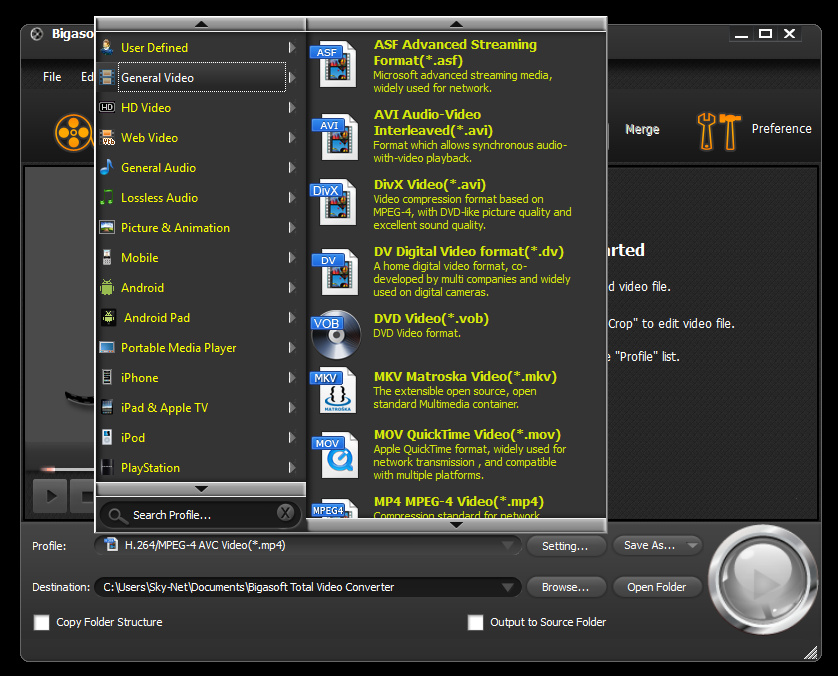Click category list scroll-down arrow bar
The image size is (838, 676).
201,489
